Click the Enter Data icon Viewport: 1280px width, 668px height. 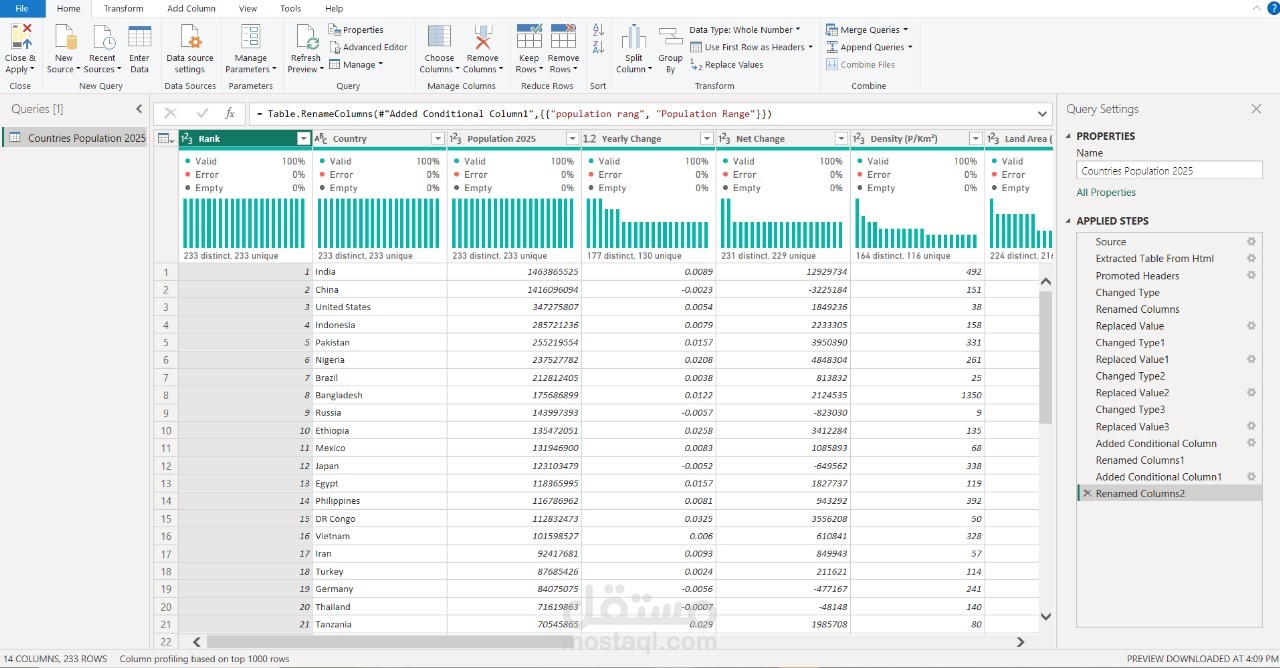tap(139, 37)
